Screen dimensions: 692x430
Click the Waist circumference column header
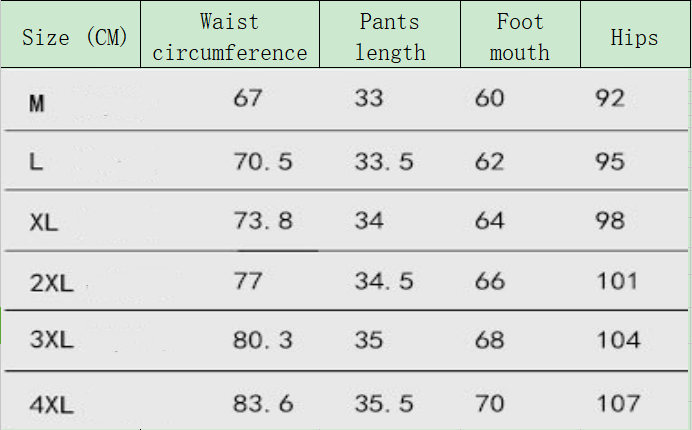pos(229,37)
